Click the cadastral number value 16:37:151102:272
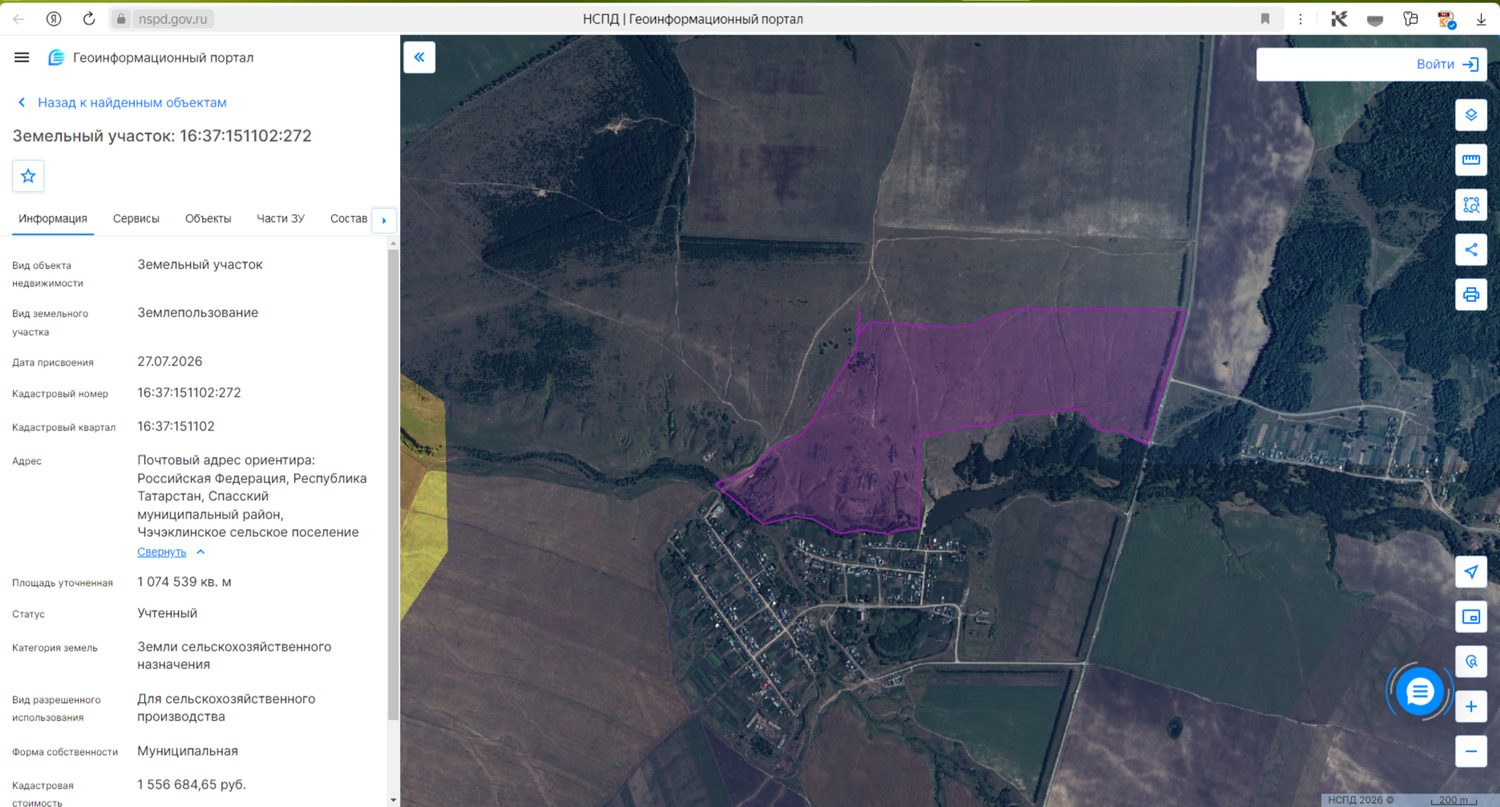This screenshot has width=1500, height=807. coord(189,393)
